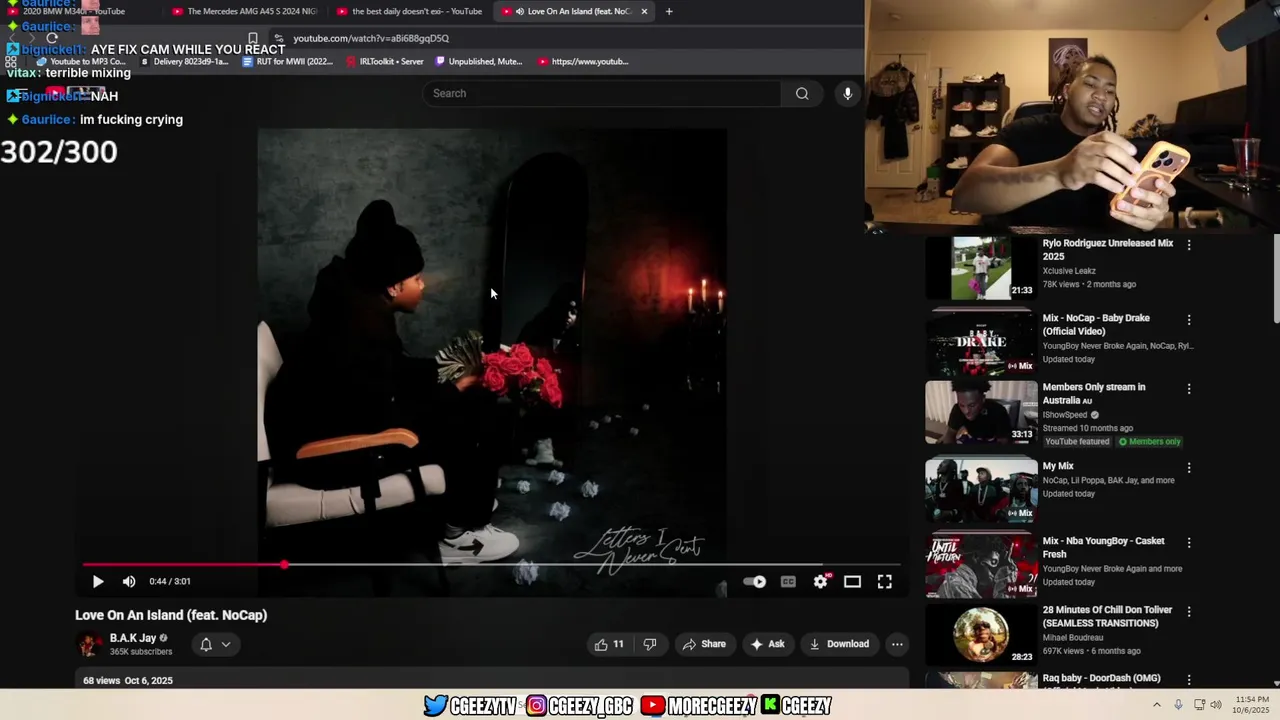Screen dimensions: 1280x720
Task: Open the Delivery 8023d9 bookmark
Action: (185, 61)
